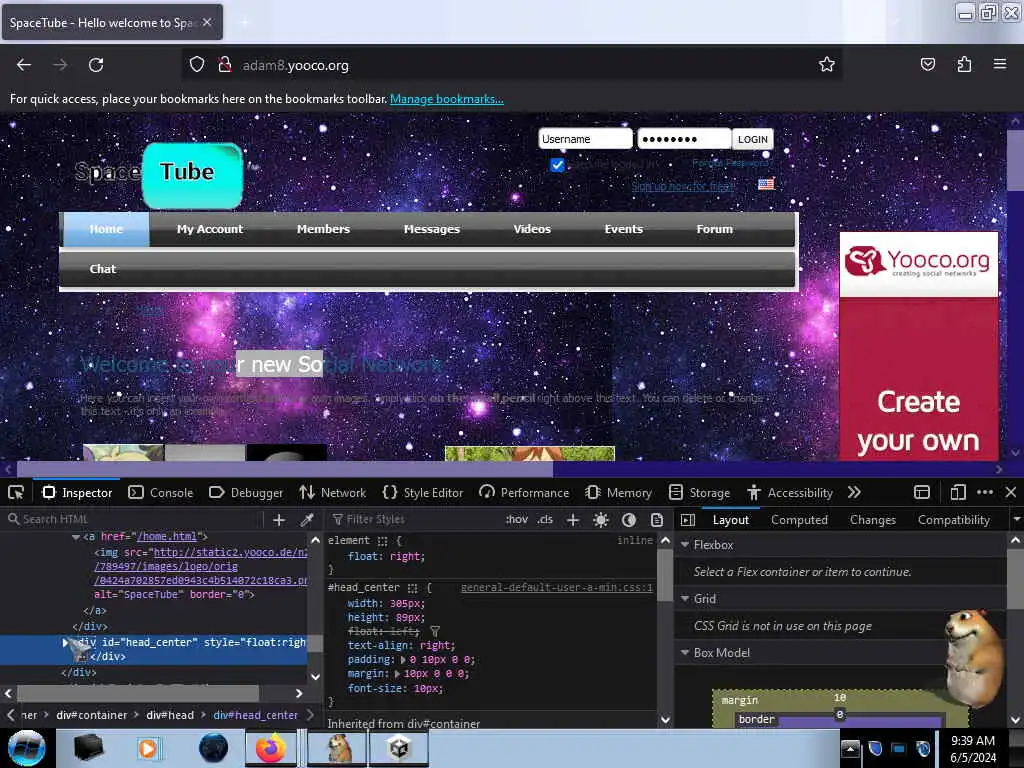Image resolution: width=1024 pixels, height=768 pixels.
Task: Expand the div#head_center node
Action: tap(65, 643)
